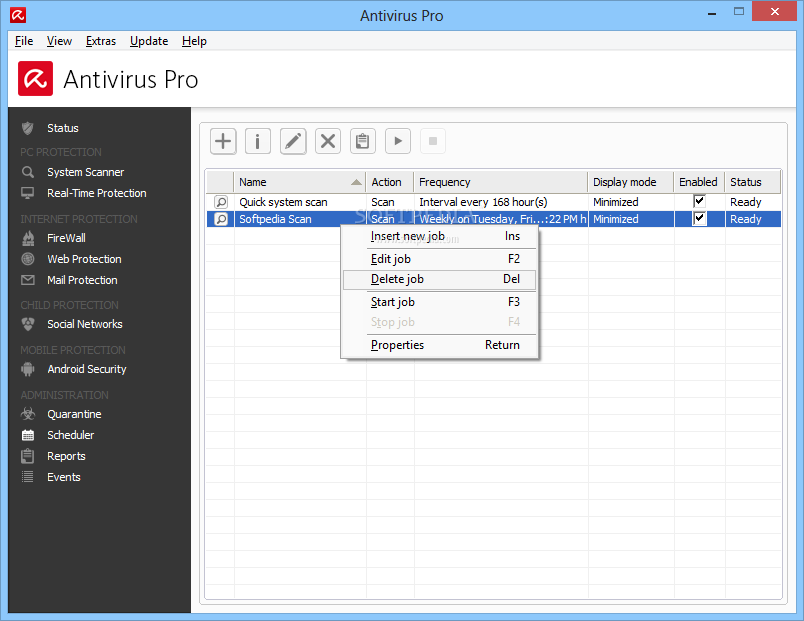
Task: Click the Scheduler calendar icon
Action: point(28,435)
